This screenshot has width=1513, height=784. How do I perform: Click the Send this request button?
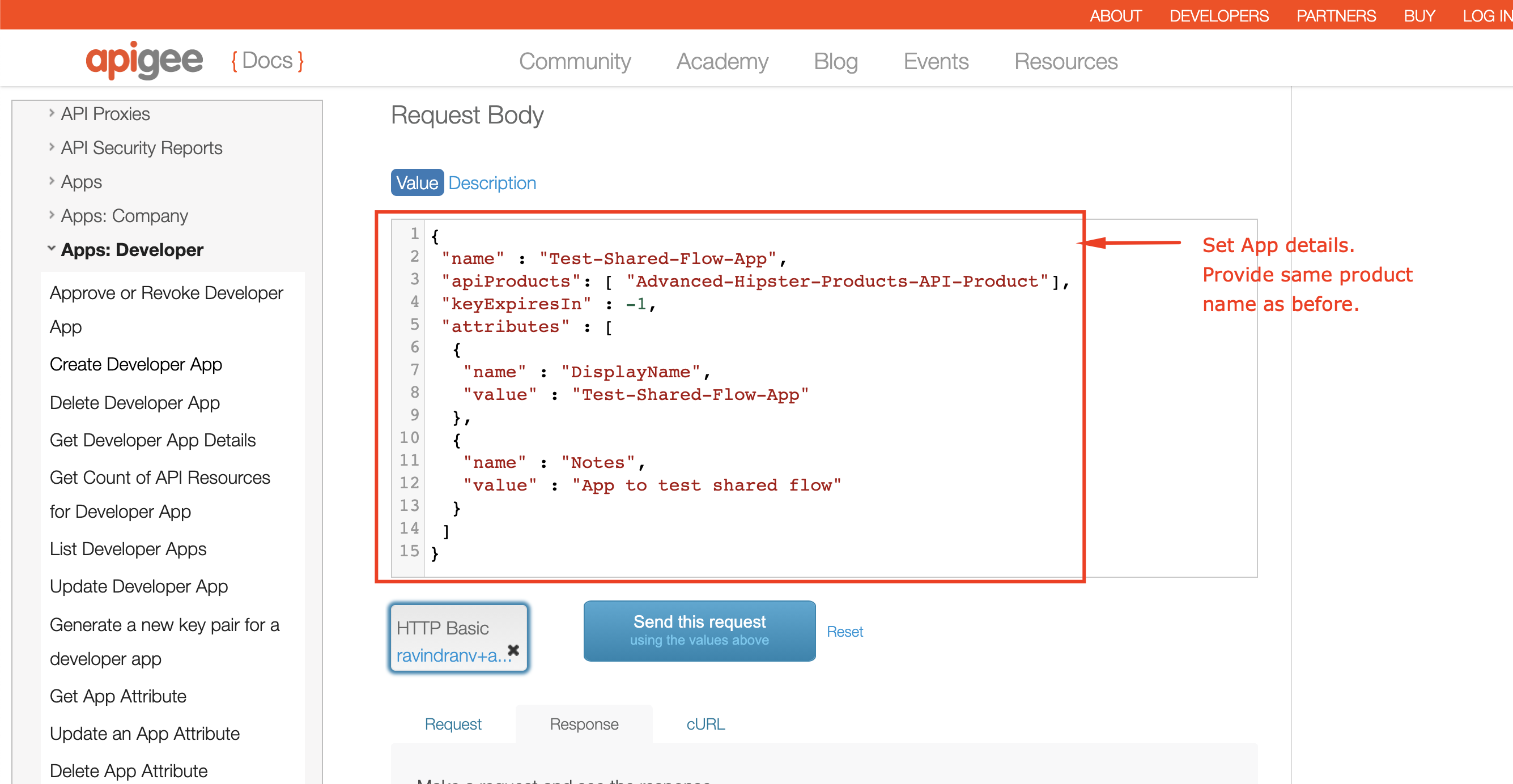click(x=699, y=630)
